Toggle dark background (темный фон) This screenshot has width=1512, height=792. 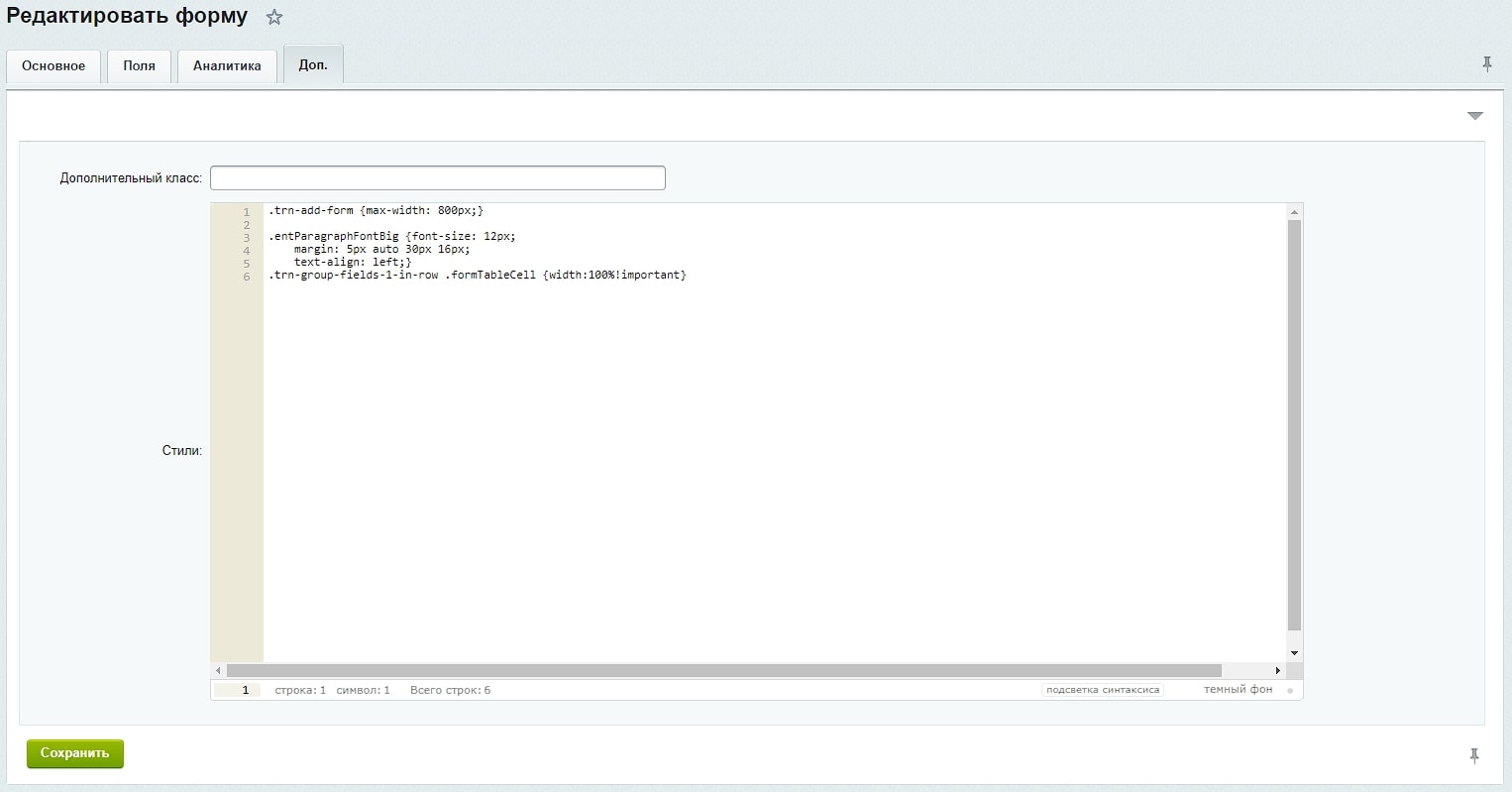pyautogui.click(x=1238, y=690)
